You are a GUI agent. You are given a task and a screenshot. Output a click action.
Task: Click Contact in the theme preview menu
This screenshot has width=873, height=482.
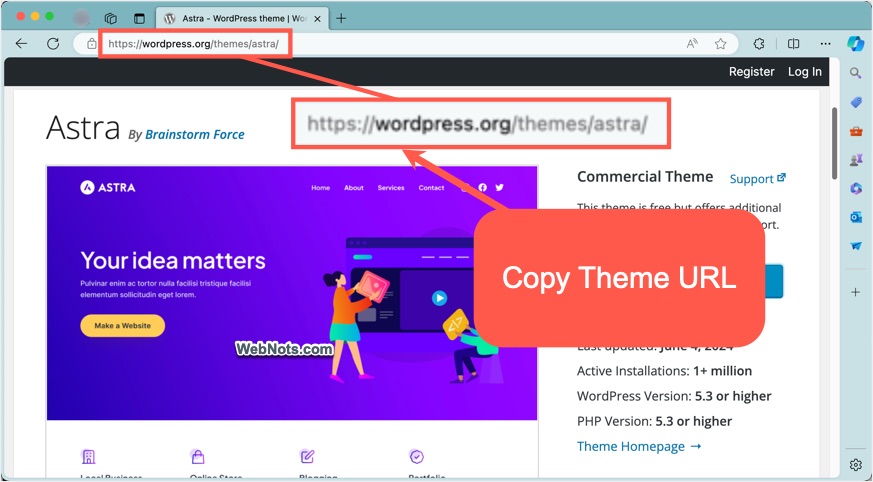(x=431, y=188)
